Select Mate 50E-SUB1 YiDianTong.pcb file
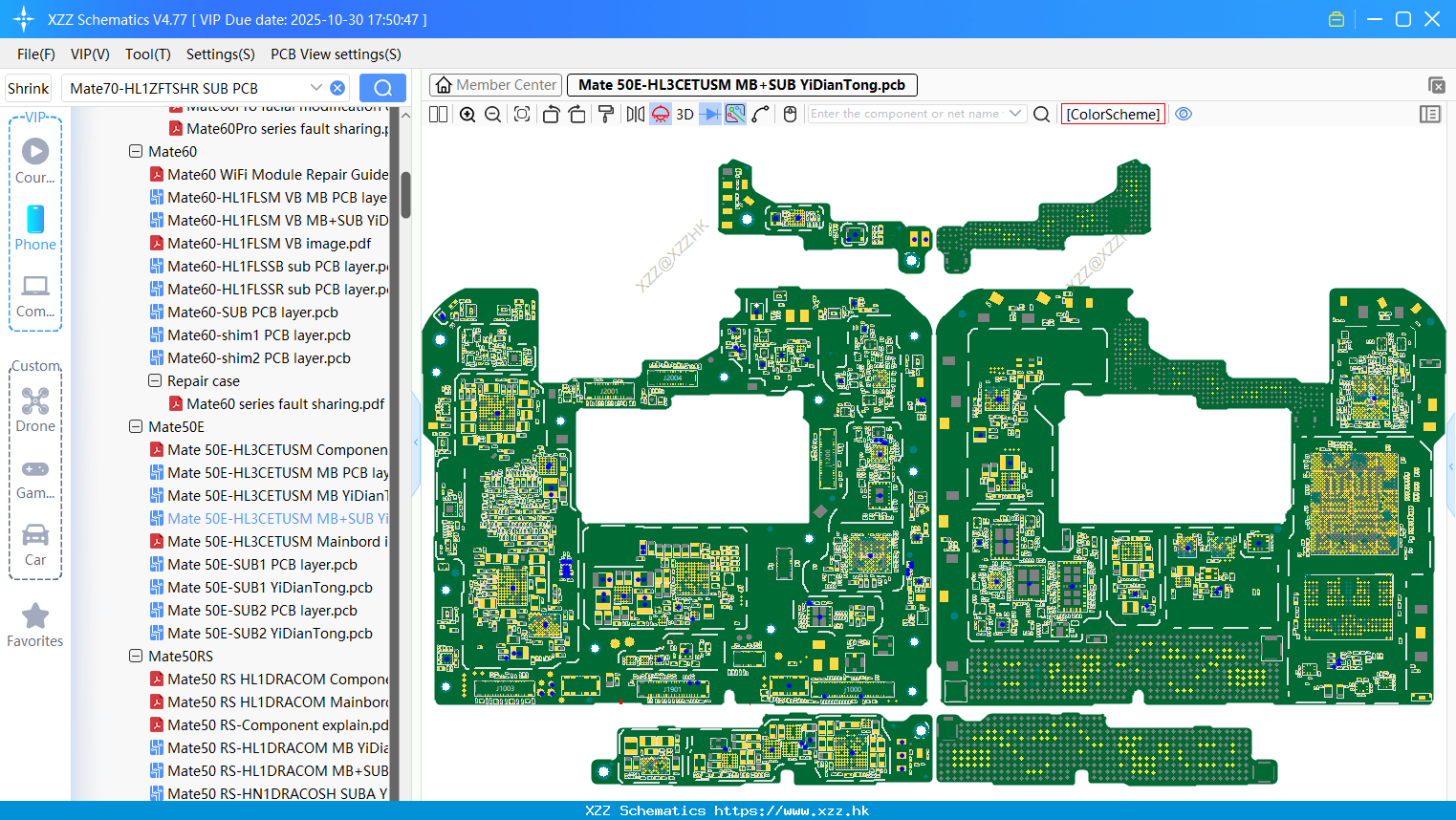1456x820 pixels. tap(261, 587)
